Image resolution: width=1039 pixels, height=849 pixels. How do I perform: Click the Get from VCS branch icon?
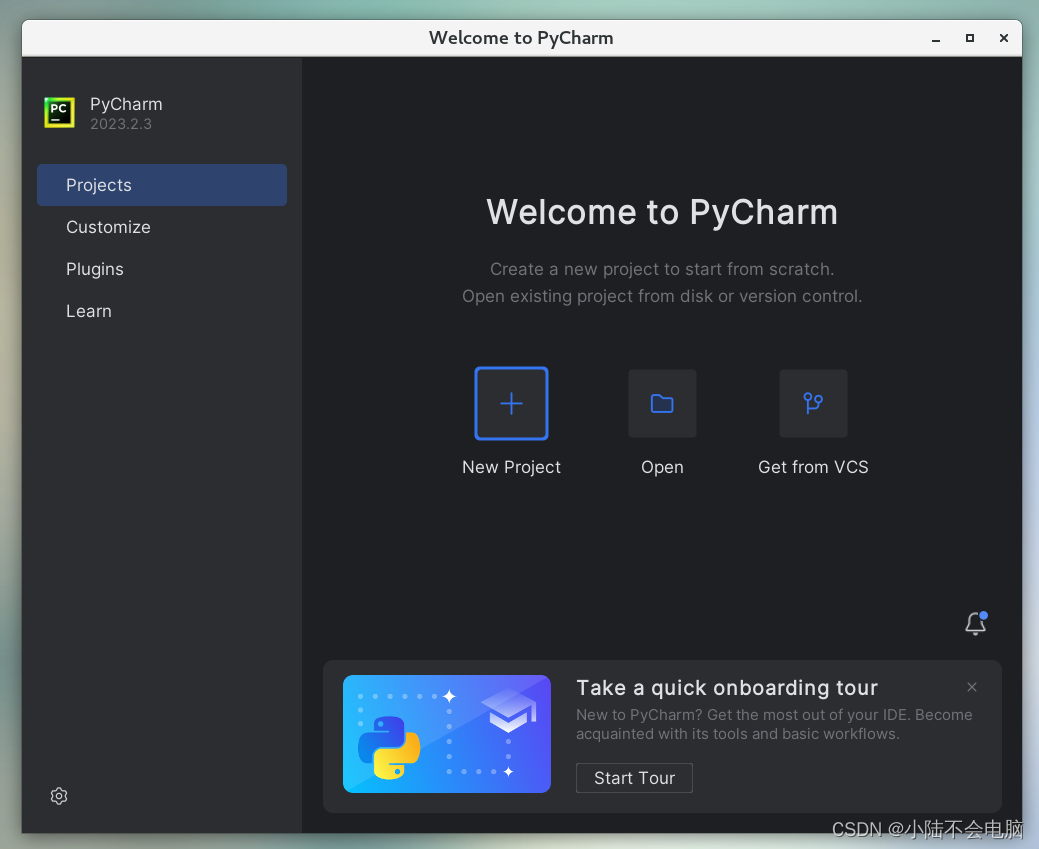(x=813, y=403)
